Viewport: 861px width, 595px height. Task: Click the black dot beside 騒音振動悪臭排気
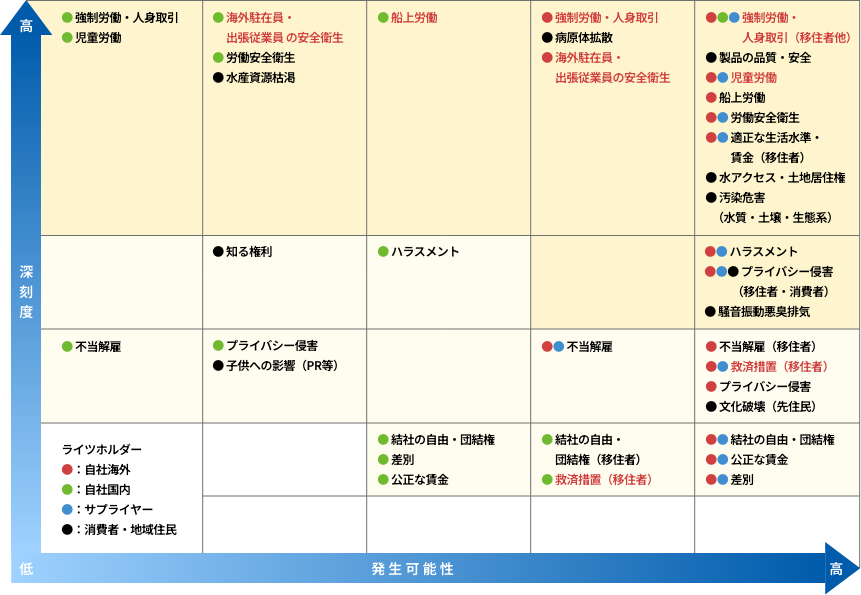[x=711, y=312]
